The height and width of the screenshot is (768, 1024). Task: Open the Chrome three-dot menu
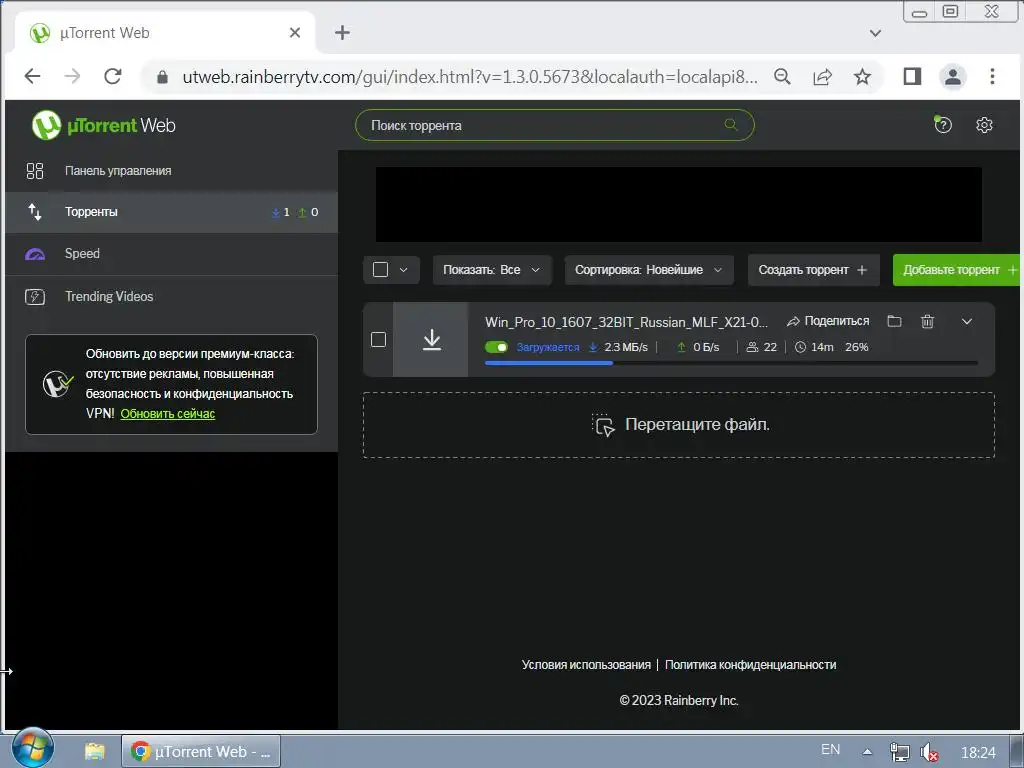[x=991, y=76]
